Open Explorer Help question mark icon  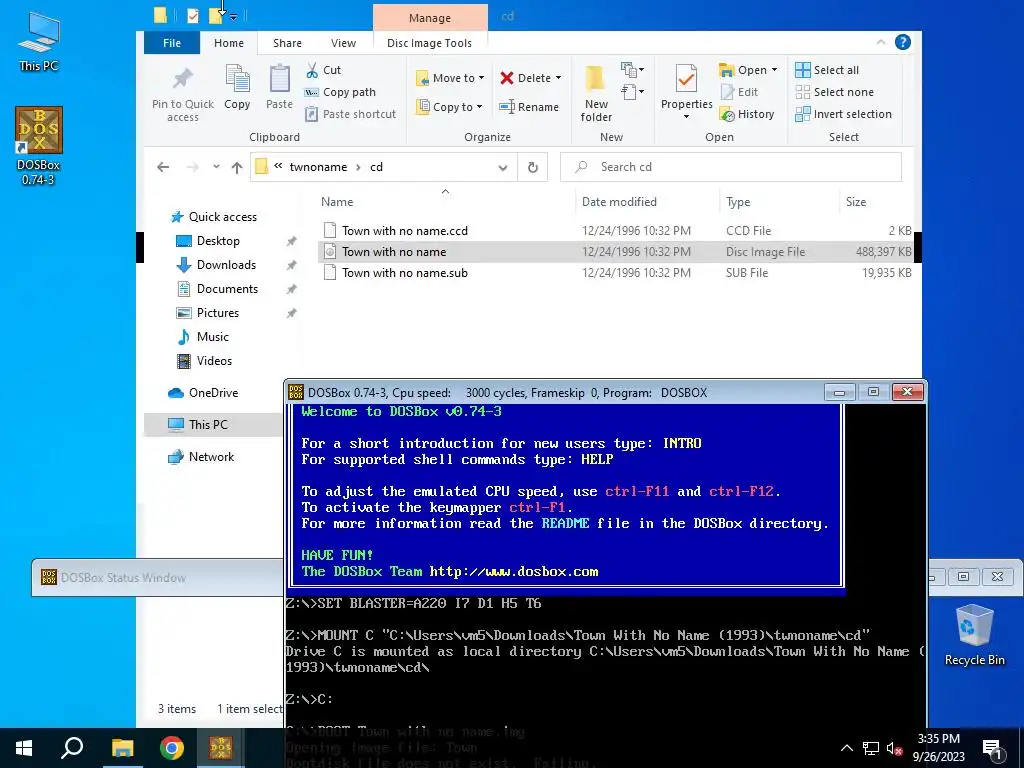point(903,42)
